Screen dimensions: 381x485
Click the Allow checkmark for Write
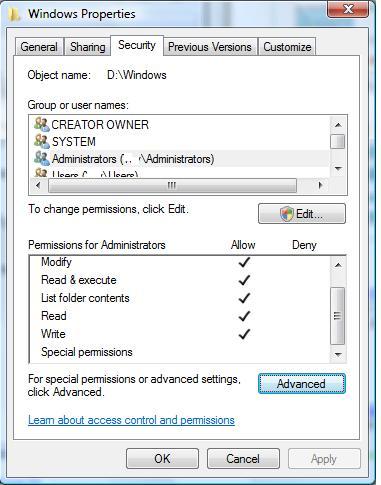(244, 334)
